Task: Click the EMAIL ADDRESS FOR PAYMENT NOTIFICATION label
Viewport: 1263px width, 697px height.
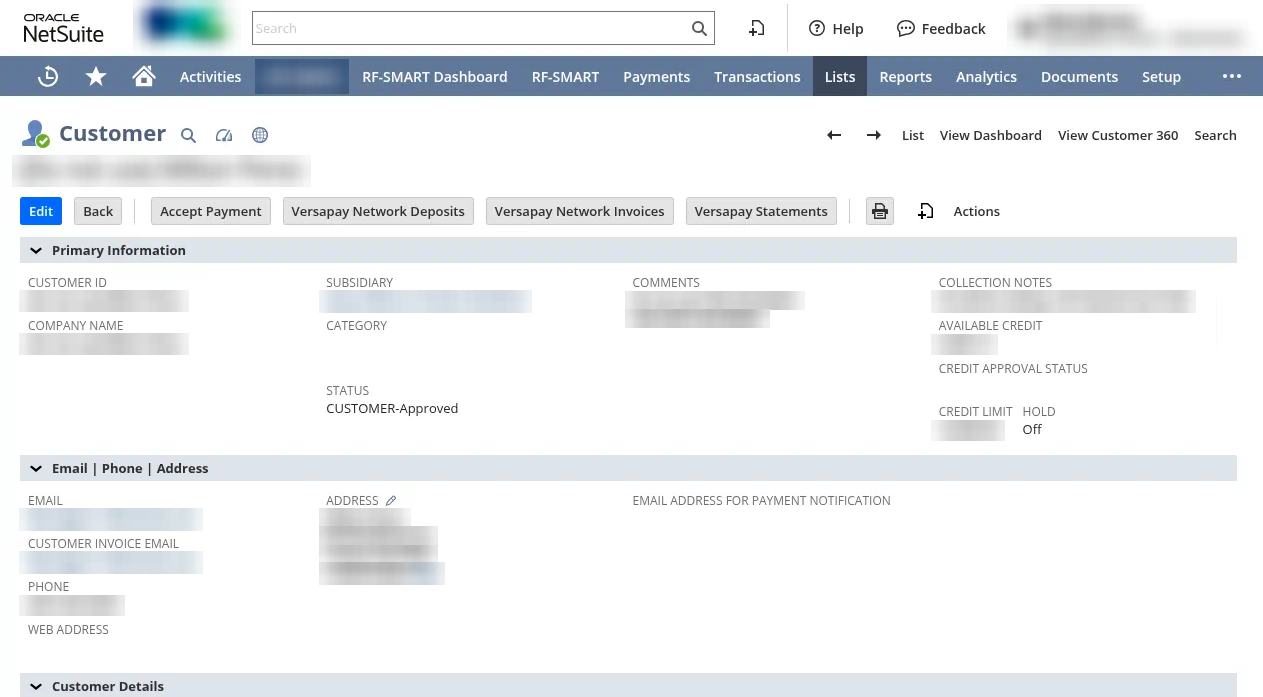Action: 761,500
